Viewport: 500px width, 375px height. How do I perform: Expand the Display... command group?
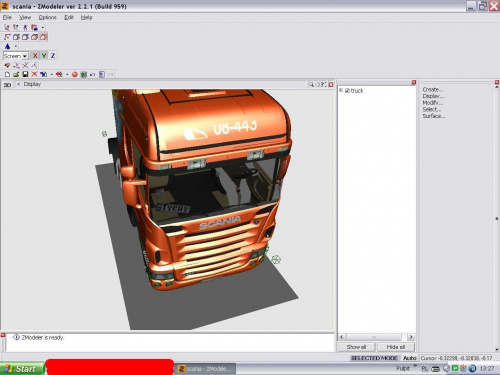coord(433,96)
